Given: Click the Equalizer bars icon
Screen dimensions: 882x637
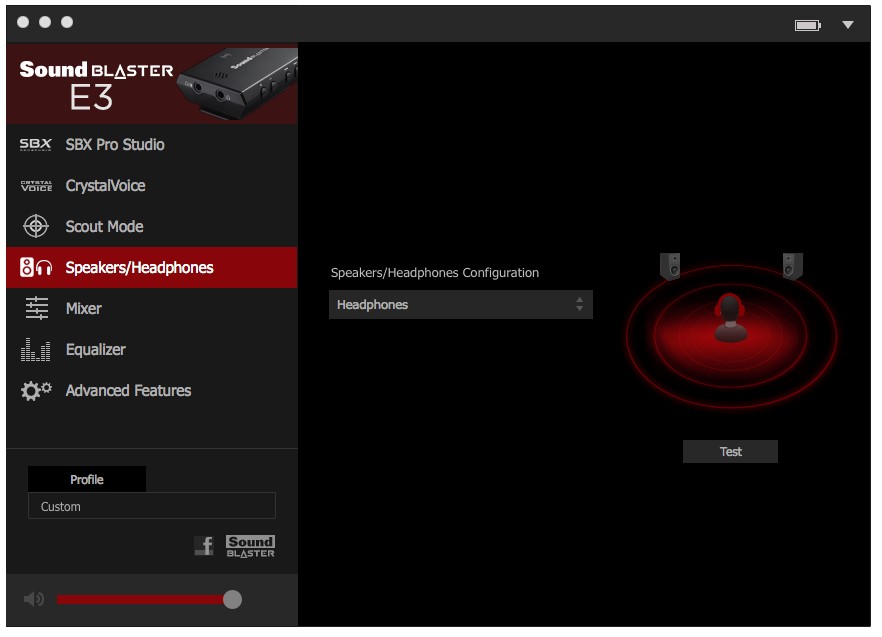Looking at the screenshot, I should click(36, 350).
